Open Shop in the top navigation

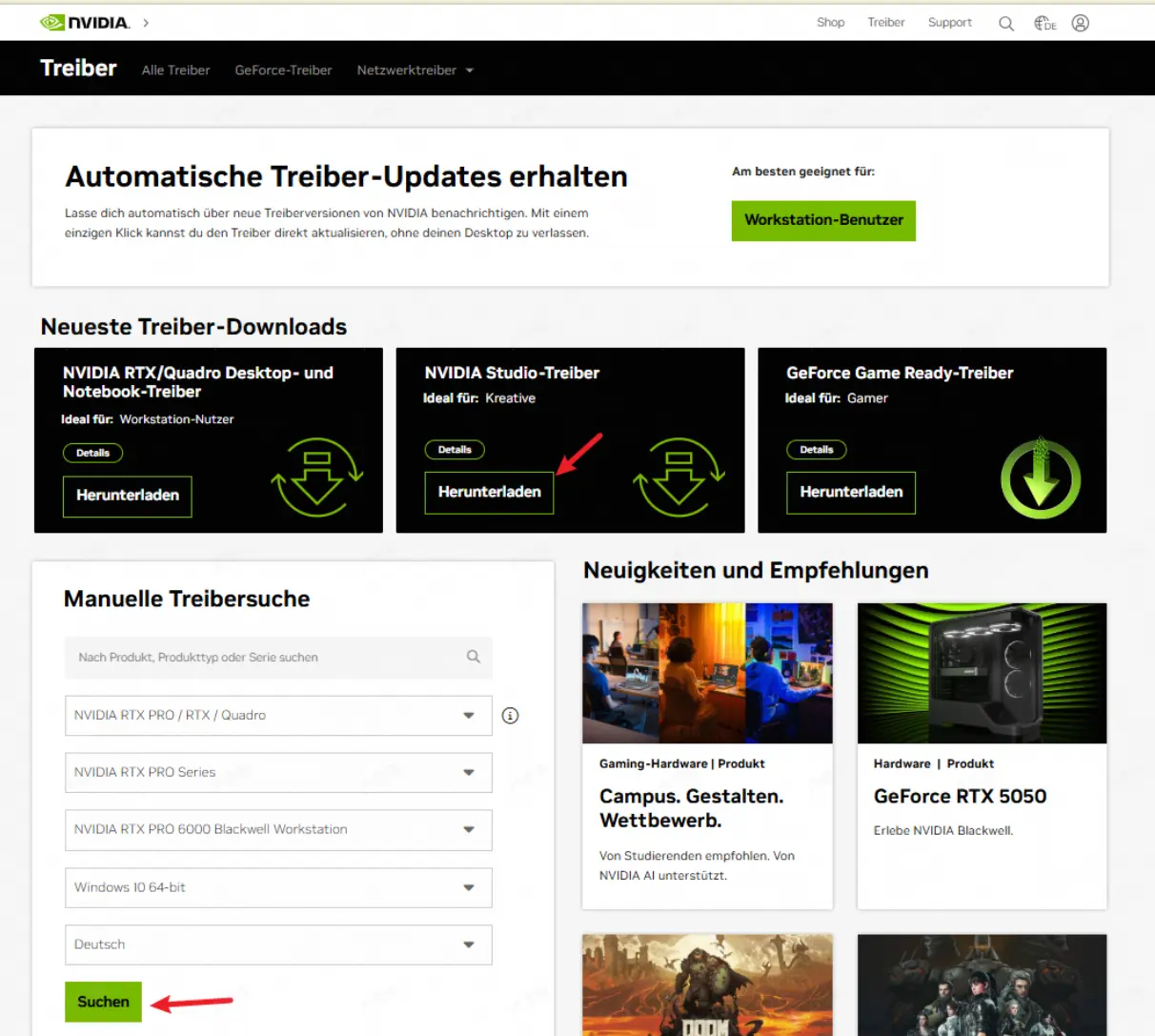(830, 22)
